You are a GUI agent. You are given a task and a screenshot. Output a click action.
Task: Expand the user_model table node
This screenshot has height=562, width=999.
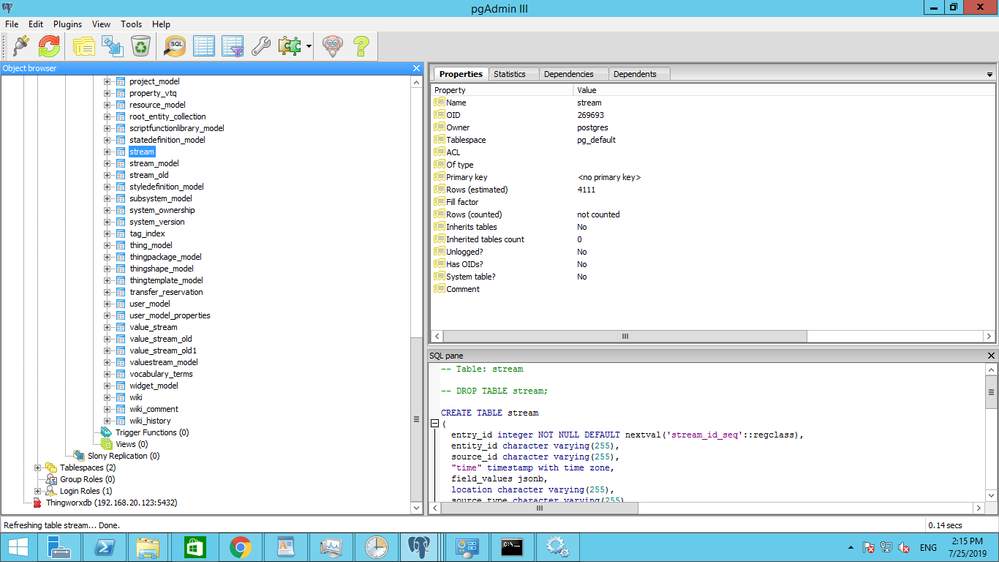[107, 304]
